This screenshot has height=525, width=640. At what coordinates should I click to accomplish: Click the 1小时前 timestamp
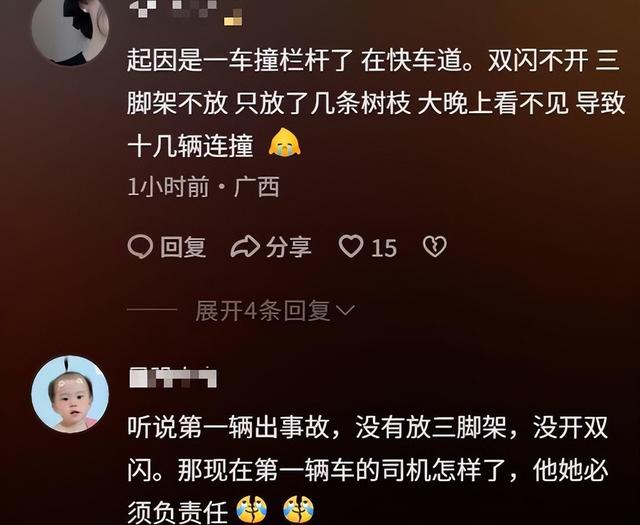coord(168,187)
